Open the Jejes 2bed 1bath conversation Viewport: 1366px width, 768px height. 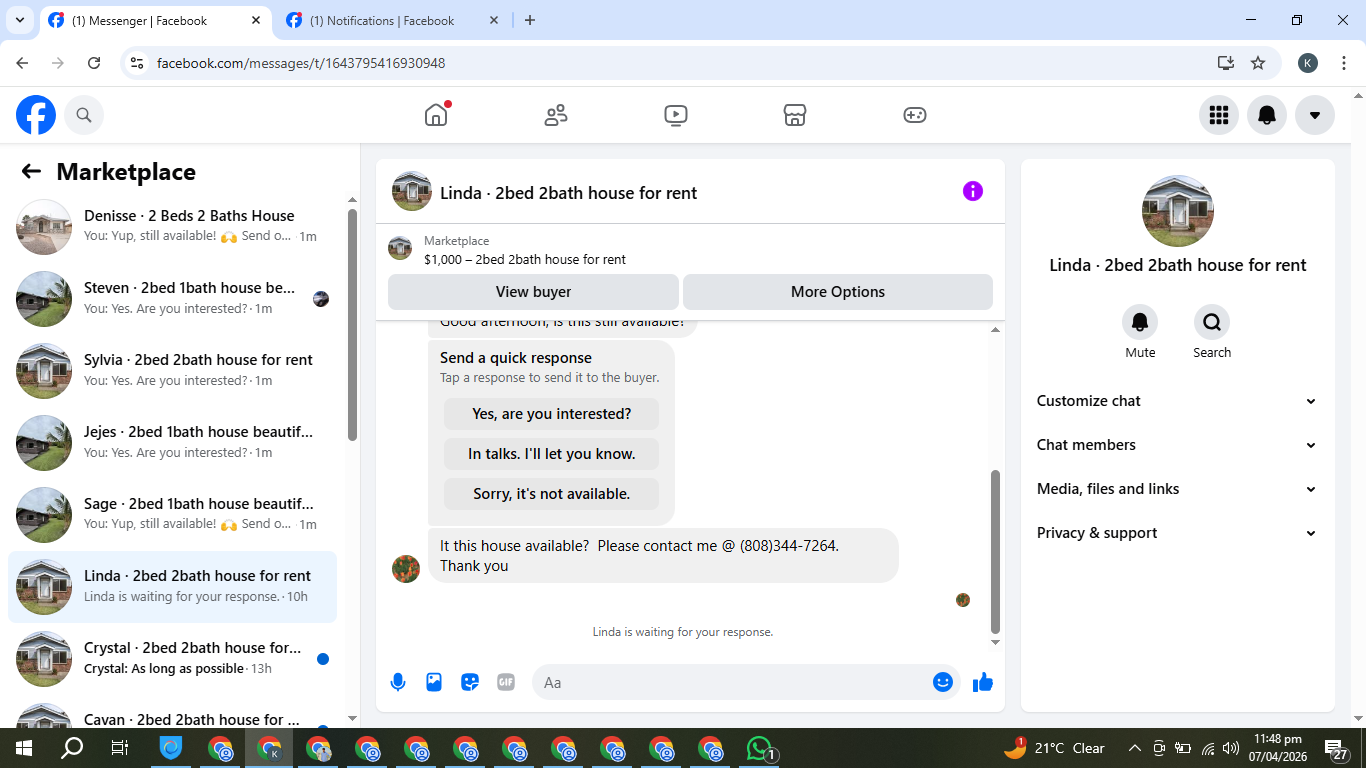click(173, 443)
